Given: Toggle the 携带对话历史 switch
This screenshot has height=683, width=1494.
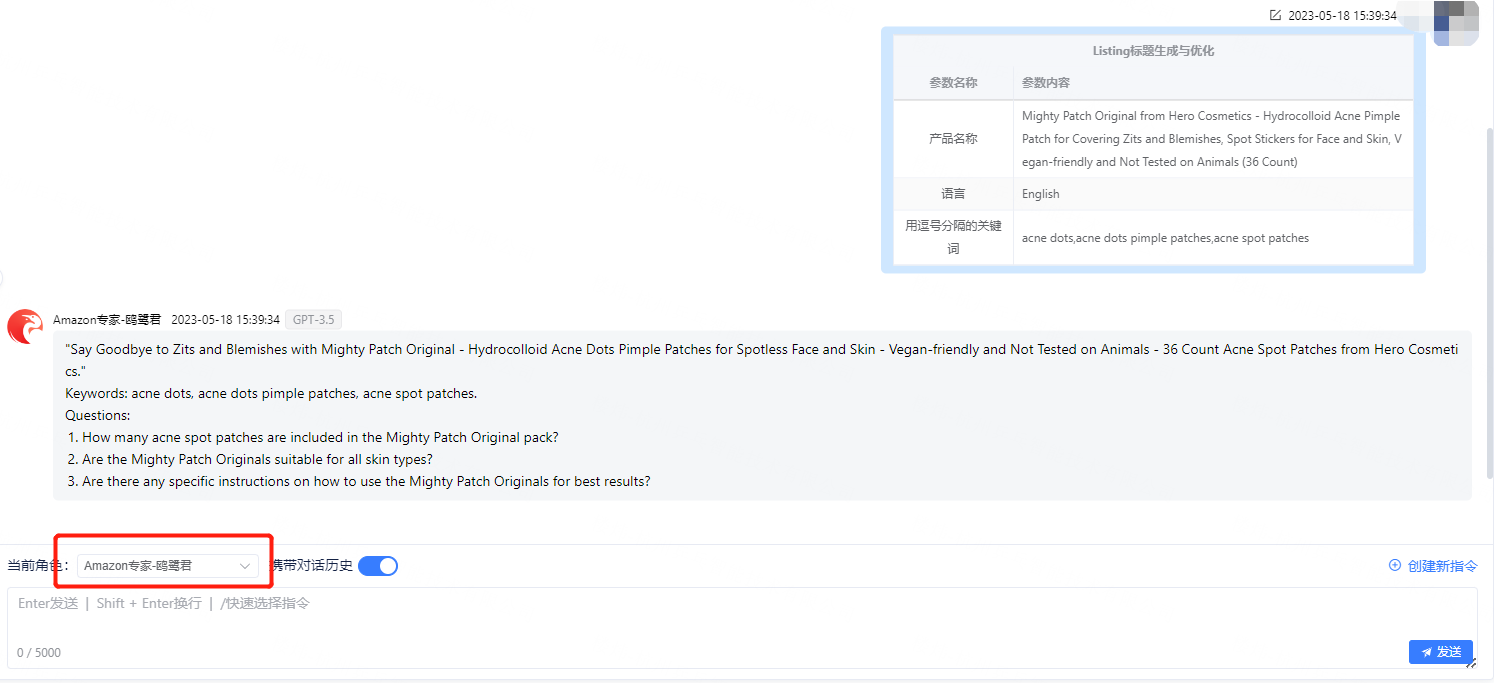Looking at the screenshot, I should [378, 566].
